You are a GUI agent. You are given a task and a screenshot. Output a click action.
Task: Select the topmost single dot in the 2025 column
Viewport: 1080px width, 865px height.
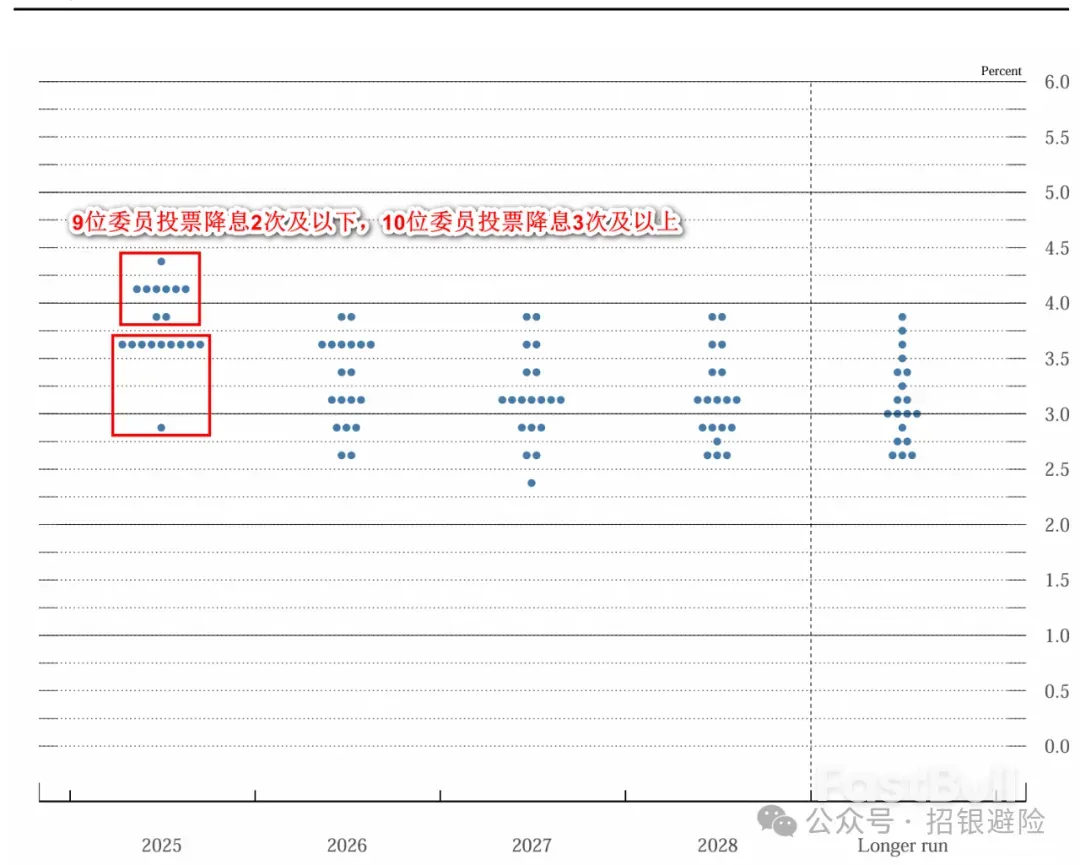[161, 261]
